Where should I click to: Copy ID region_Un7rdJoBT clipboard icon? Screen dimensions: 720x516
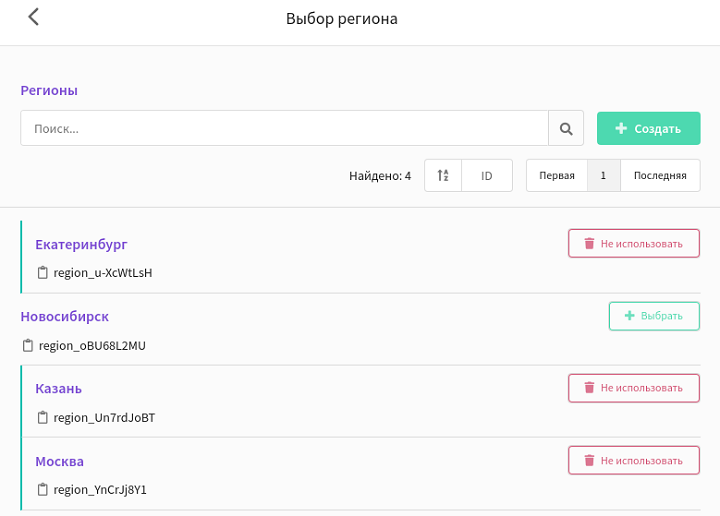[42, 417]
